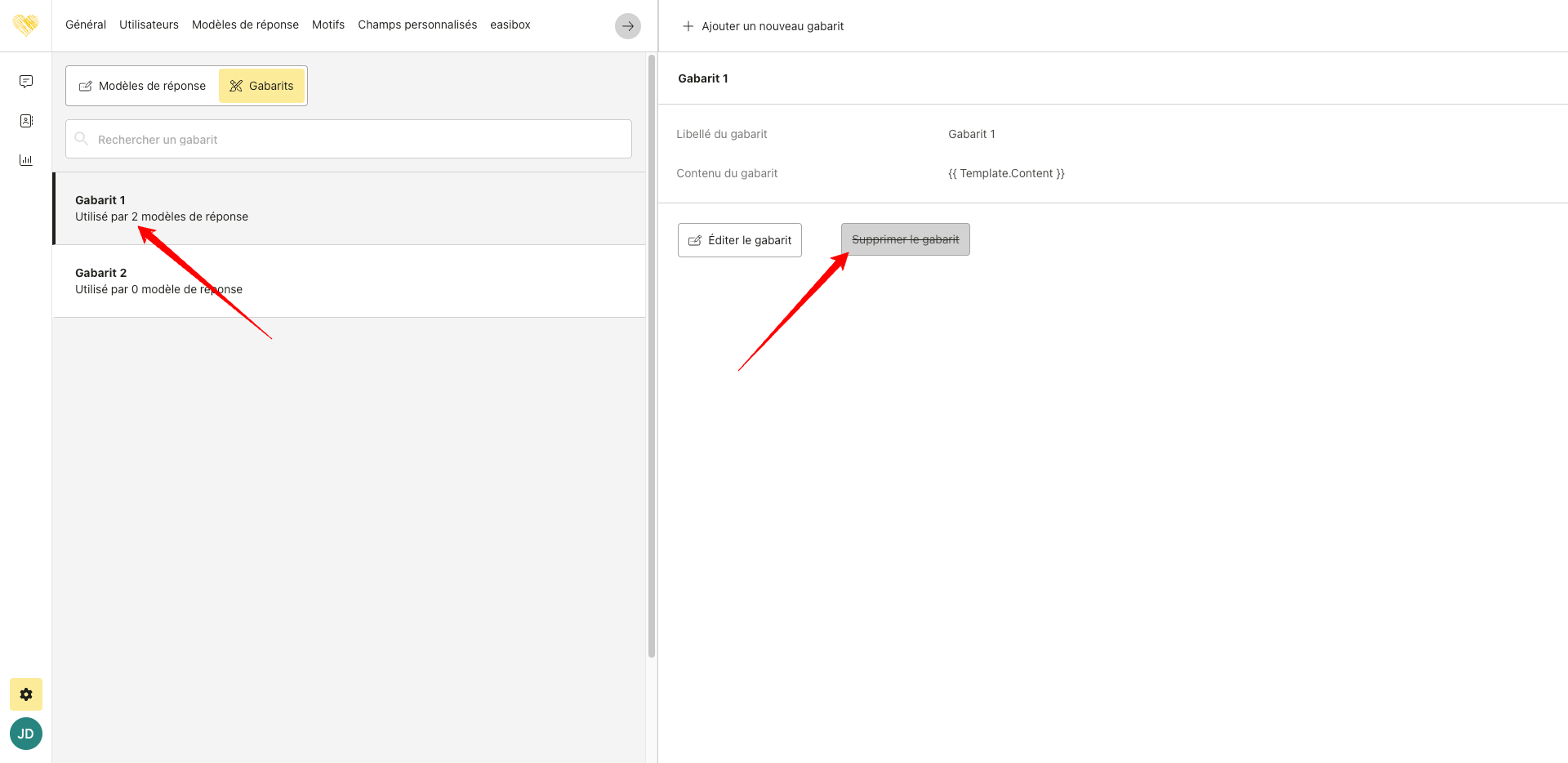The width and height of the screenshot is (1568, 763).
Task: Click the plus icon to add gabarit
Action: 688,26
